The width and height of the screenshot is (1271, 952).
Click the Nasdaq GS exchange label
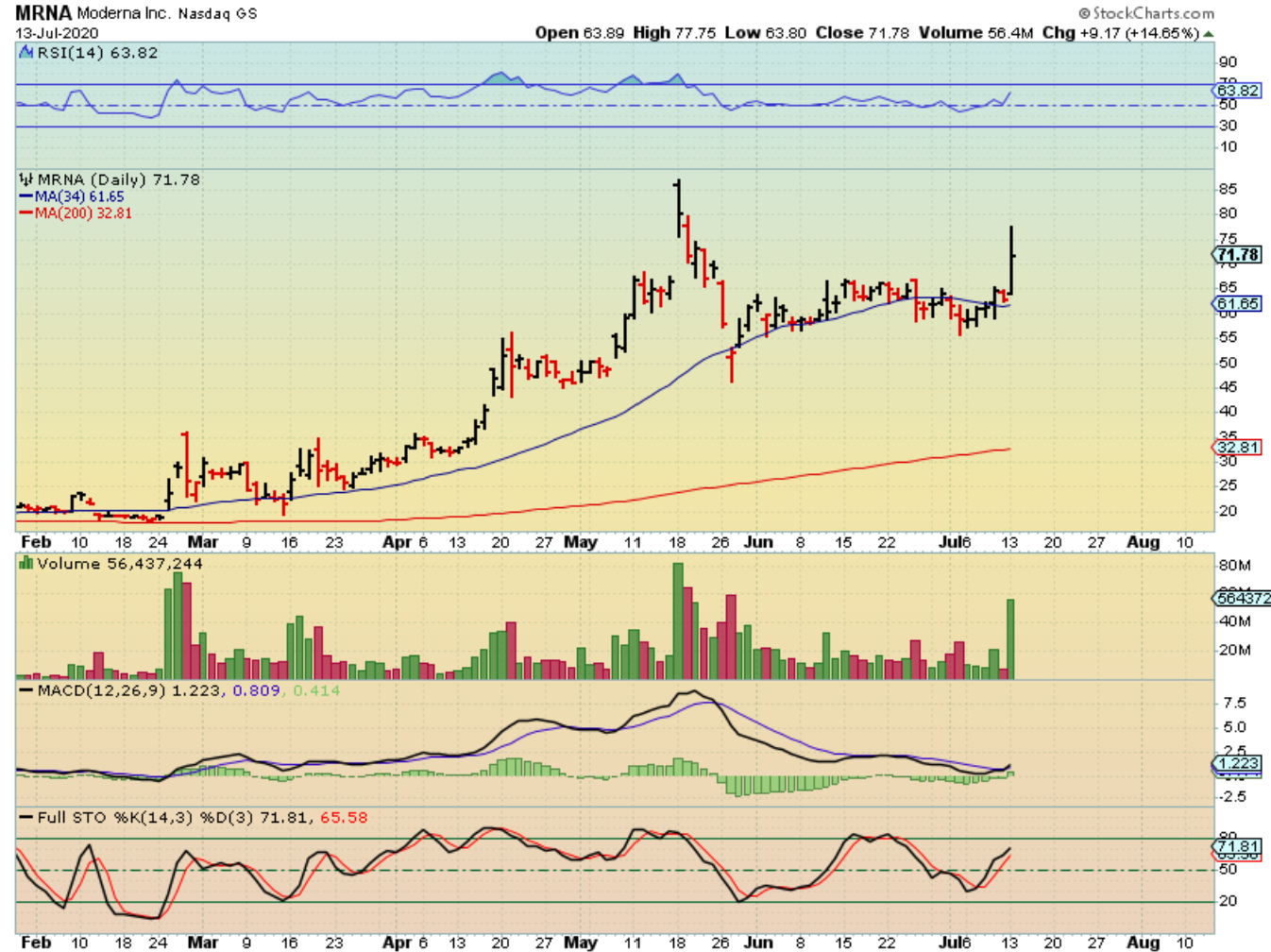217,13
